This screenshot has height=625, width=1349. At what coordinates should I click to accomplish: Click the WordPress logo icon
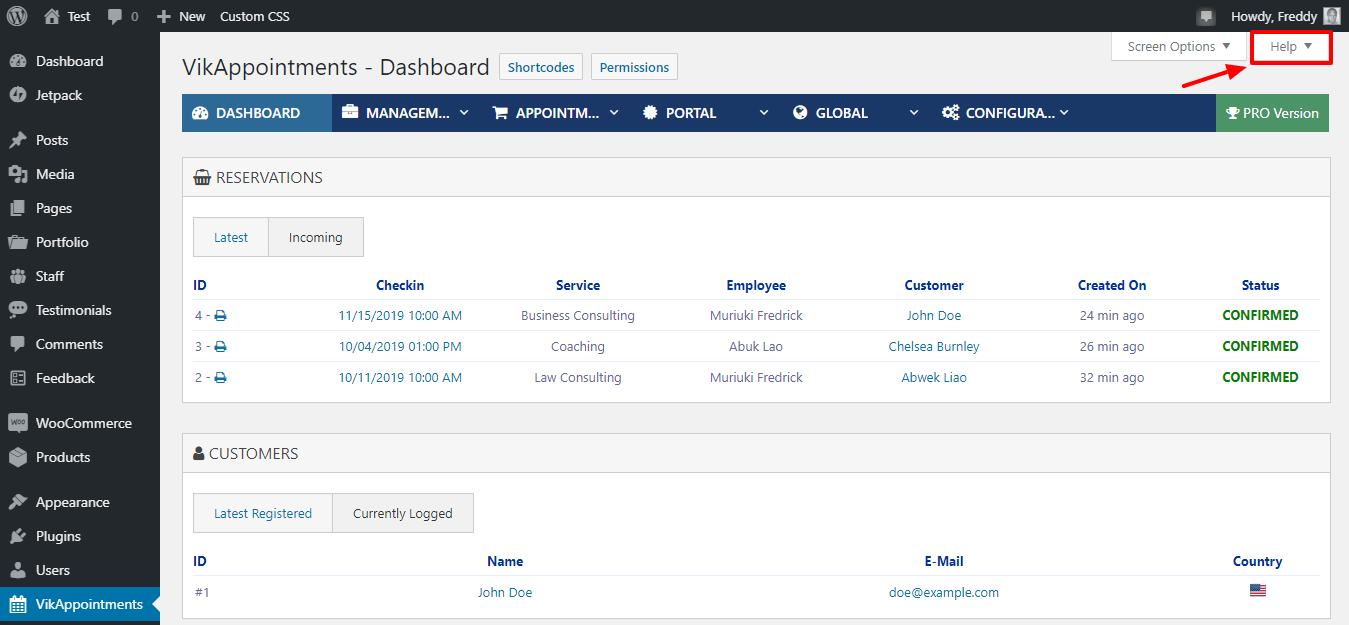point(17,16)
